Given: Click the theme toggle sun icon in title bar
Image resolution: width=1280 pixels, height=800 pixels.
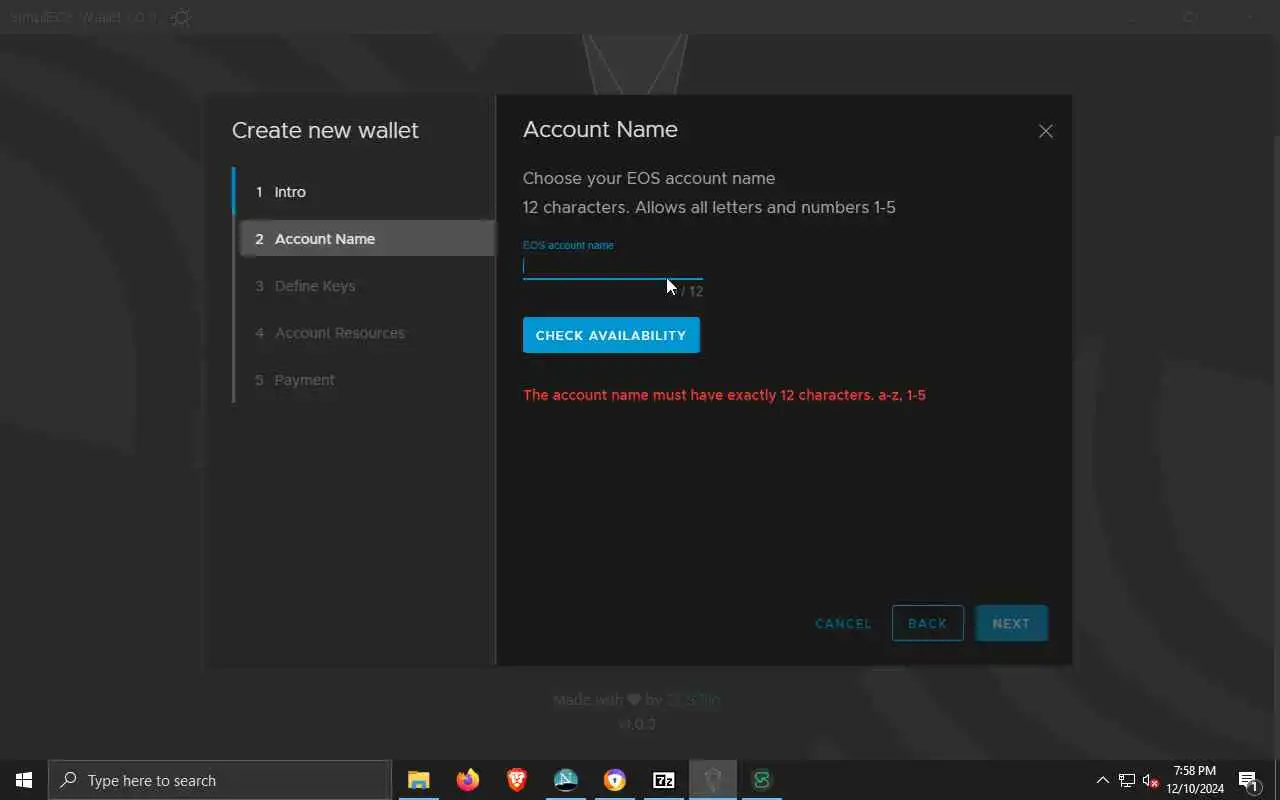Looking at the screenshot, I should pos(181,18).
